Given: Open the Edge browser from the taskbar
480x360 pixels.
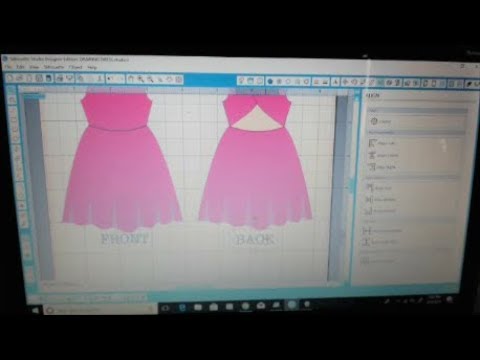Looking at the screenshot, I should [x=182, y=307].
